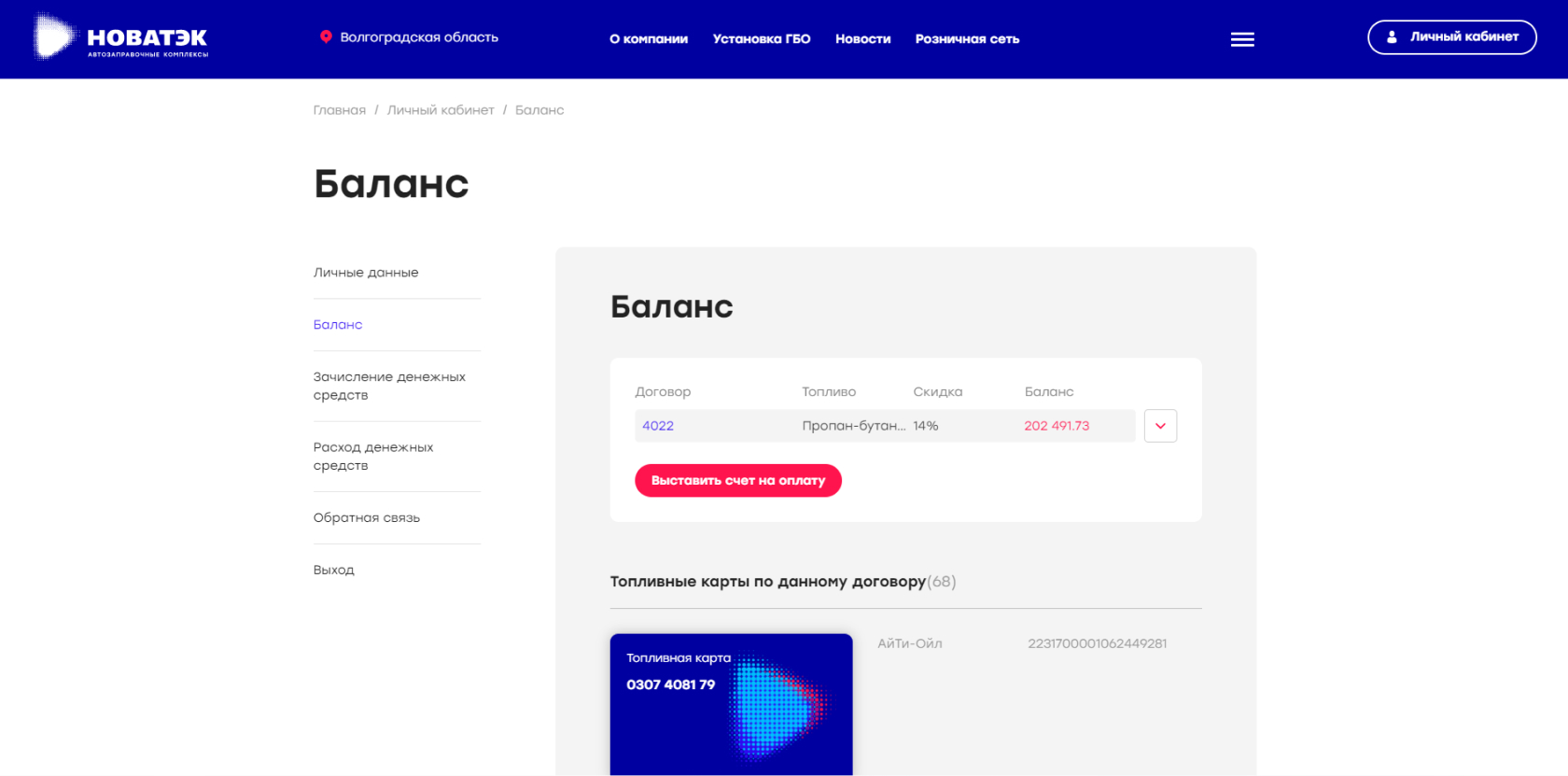This screenshot has height=776, width=1568.
Task: Click fuel card 0307 4081 79 thumbnail
Action: [731, 704]
